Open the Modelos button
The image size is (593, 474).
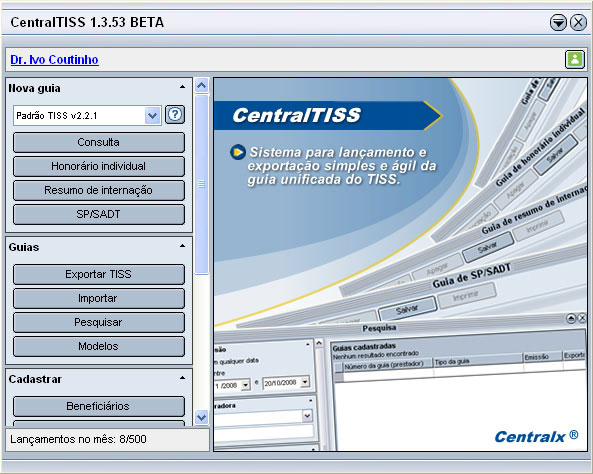pyautogui.click(x=99, y=347)
